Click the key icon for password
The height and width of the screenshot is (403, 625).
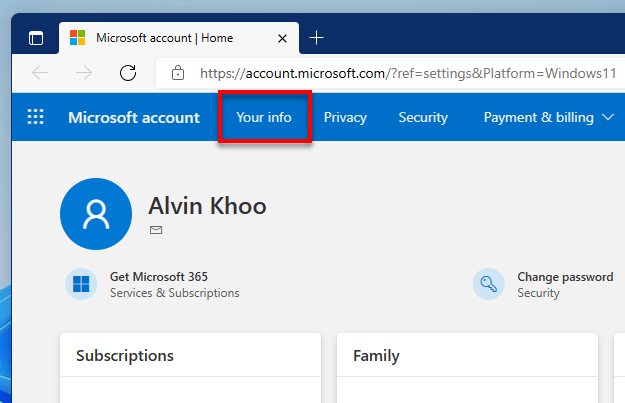click(x=489, y=284)
